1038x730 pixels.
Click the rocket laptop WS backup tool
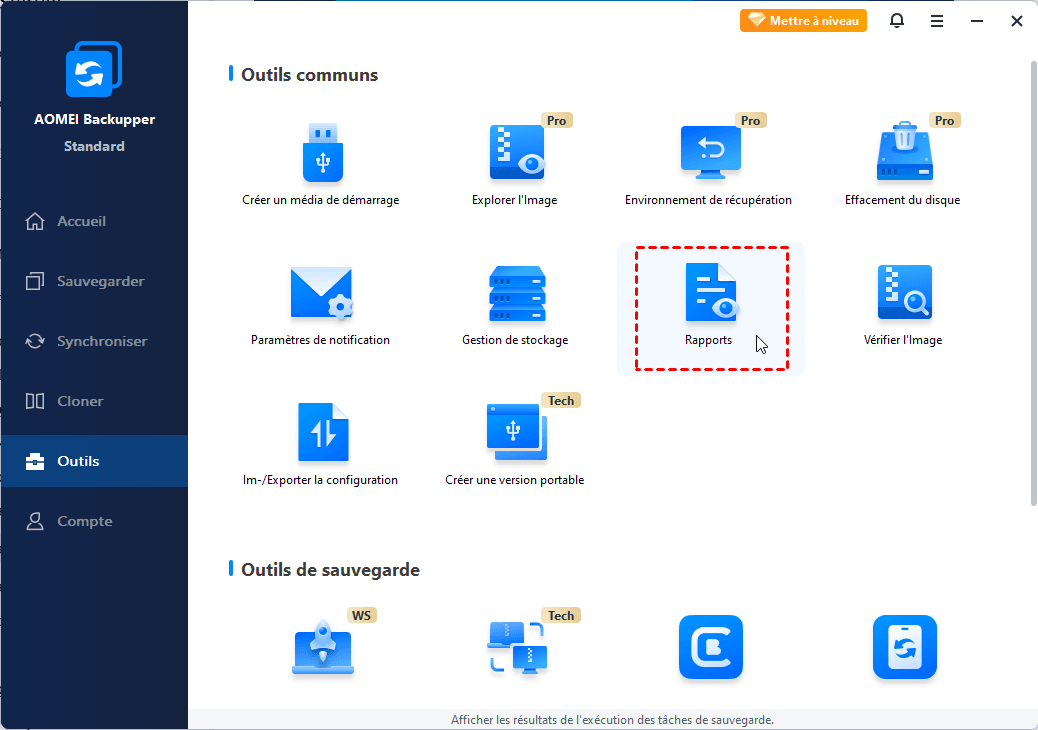pyautogui.click(x=323, y=647)
